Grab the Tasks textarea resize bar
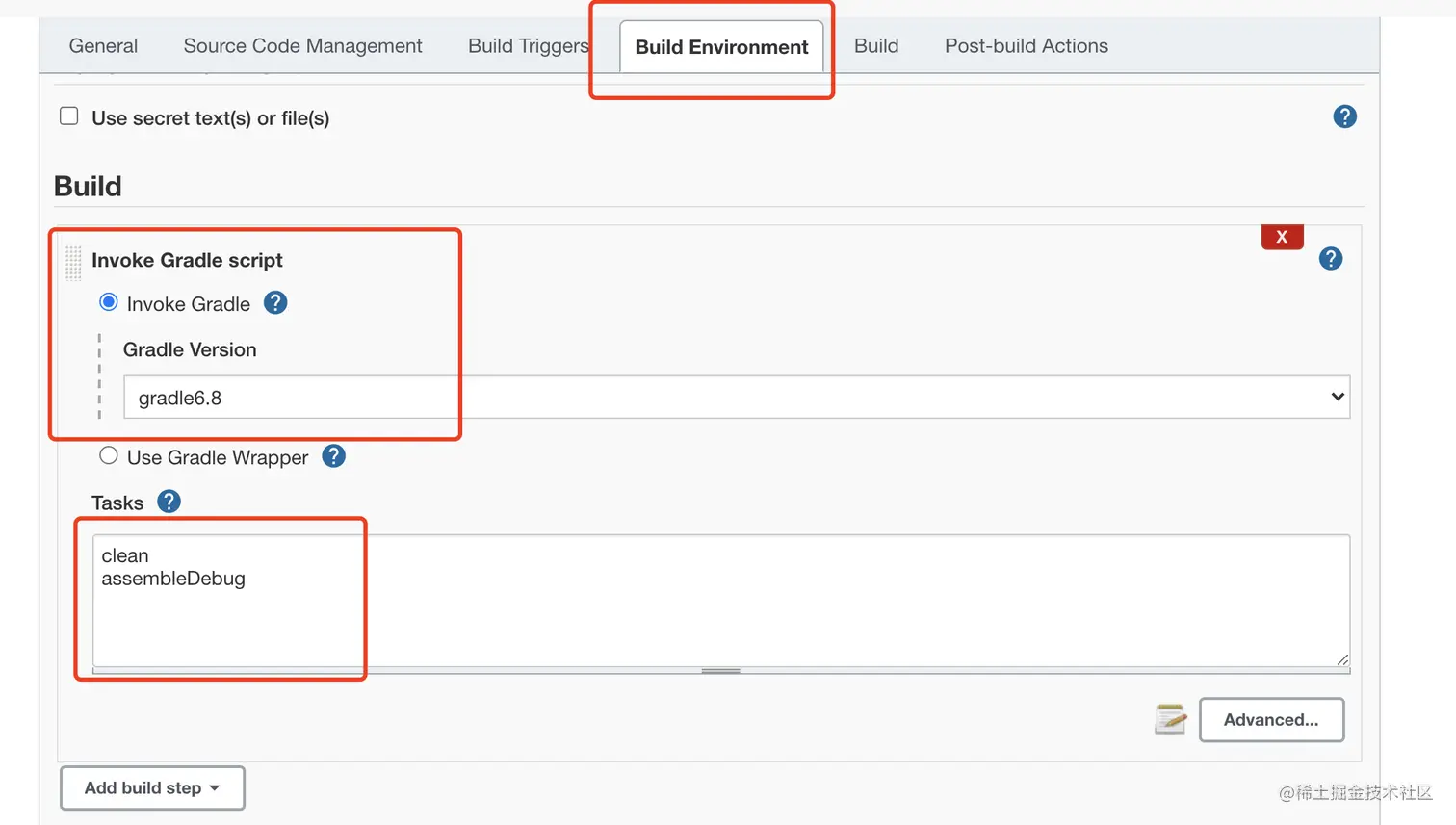Image resolution: width=1456 pixels, height=825 pixels. [x=720, y=671]
